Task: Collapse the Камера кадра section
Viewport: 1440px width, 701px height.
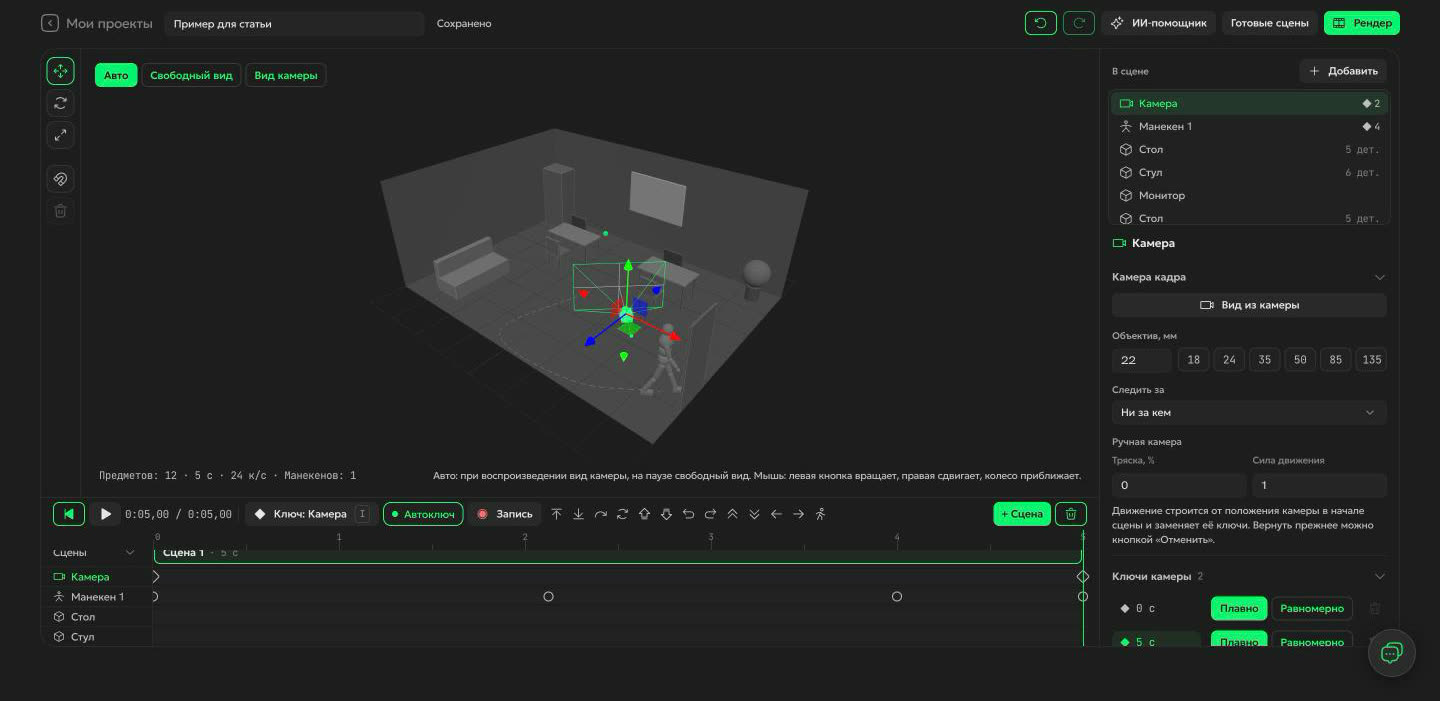Action: coord(1380,277)
